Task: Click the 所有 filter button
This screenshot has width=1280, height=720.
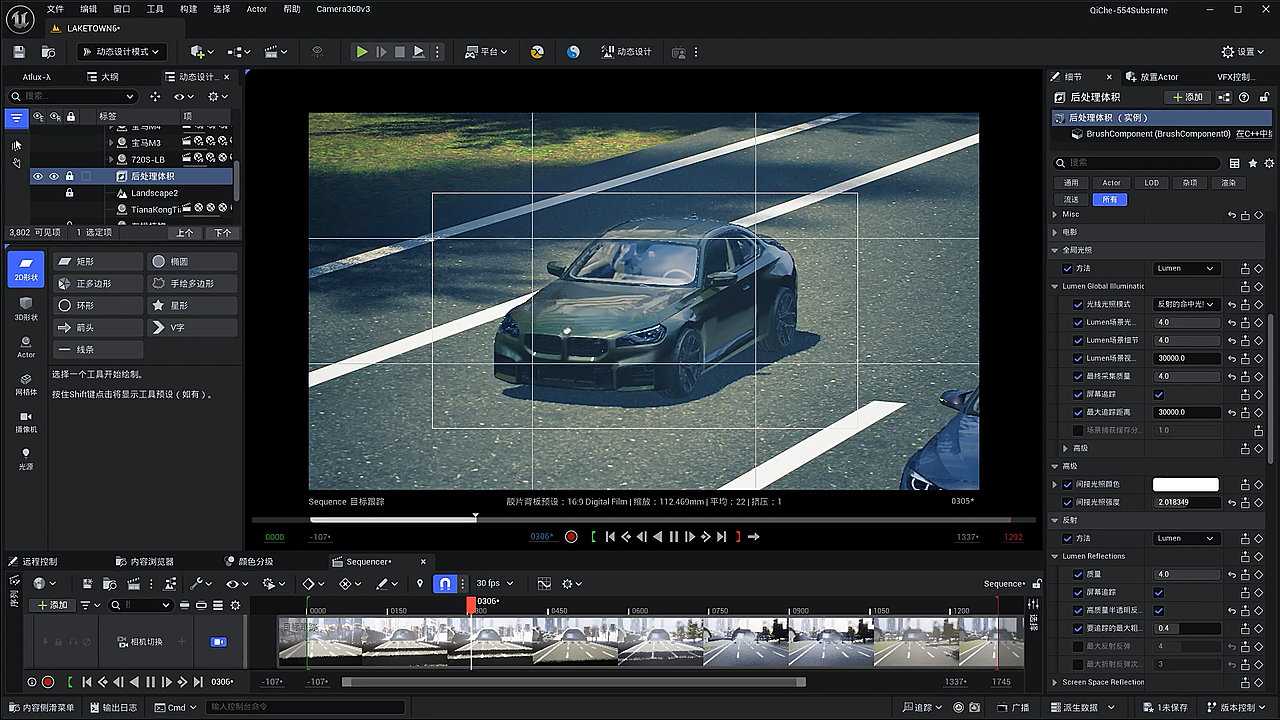Action: [1110, 199]
